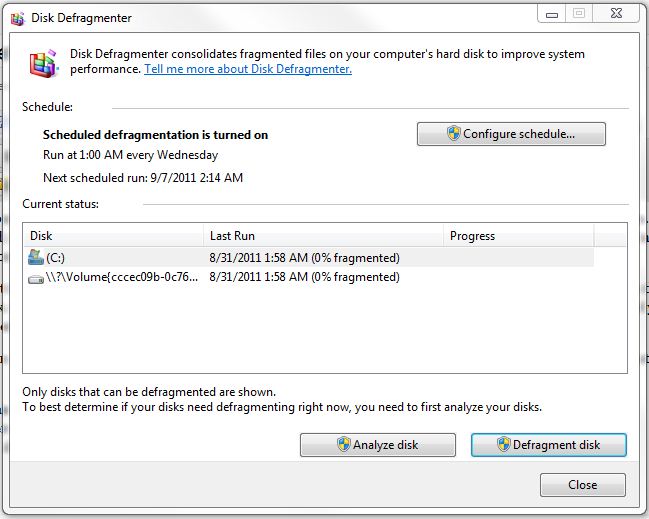Viewport: 649px width, 519px height.
Task: Sort by the Disk column header
Action: [113, 236]
